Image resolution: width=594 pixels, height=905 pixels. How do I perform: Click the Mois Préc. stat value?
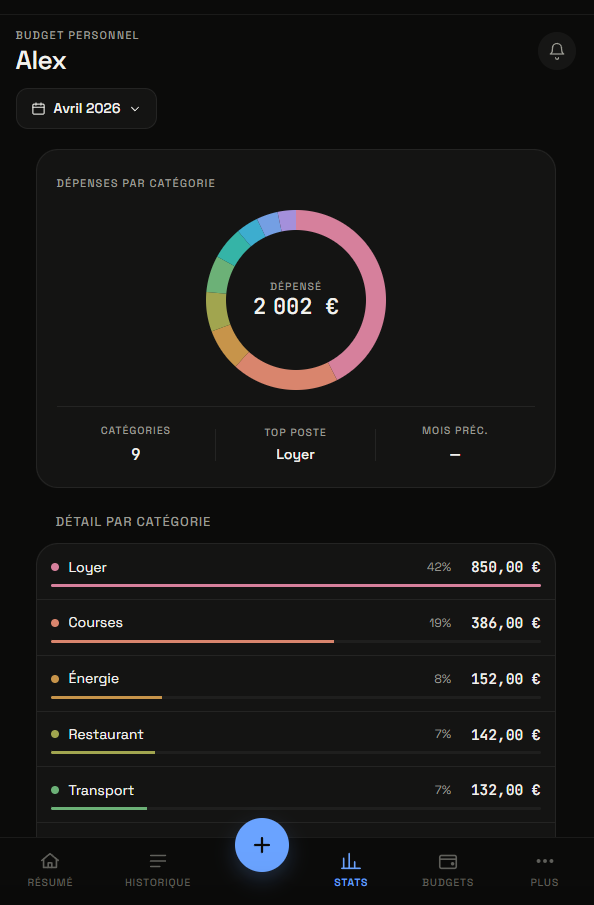coord(455,455)
